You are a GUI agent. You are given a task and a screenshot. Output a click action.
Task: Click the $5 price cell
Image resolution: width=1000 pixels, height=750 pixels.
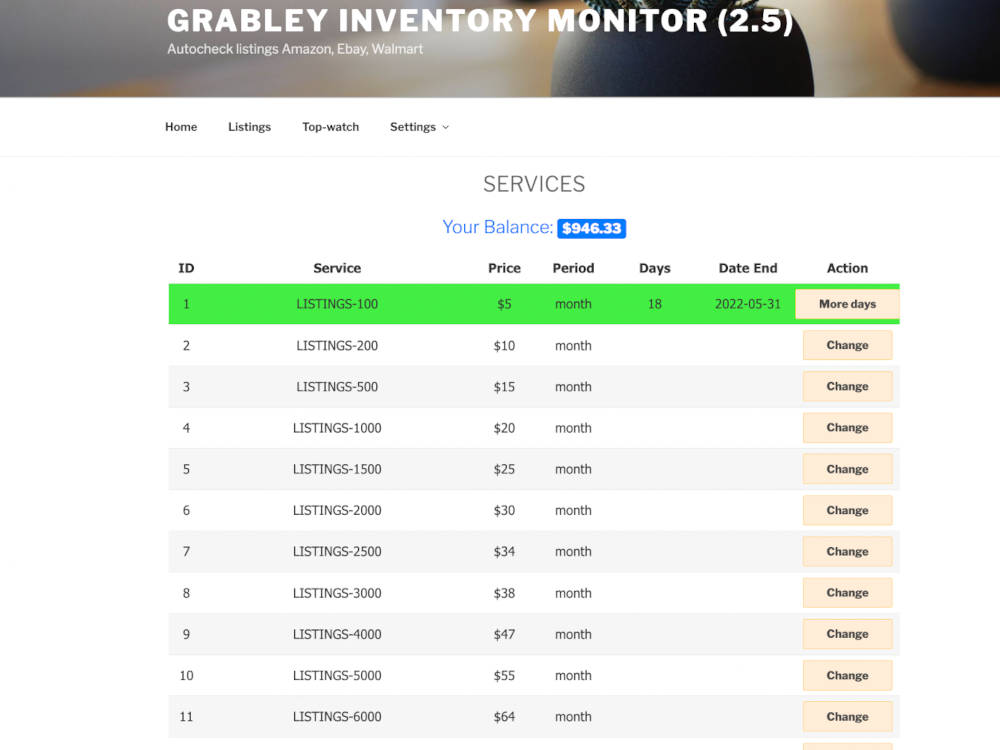pyautogui.click(x=504, y=304)
